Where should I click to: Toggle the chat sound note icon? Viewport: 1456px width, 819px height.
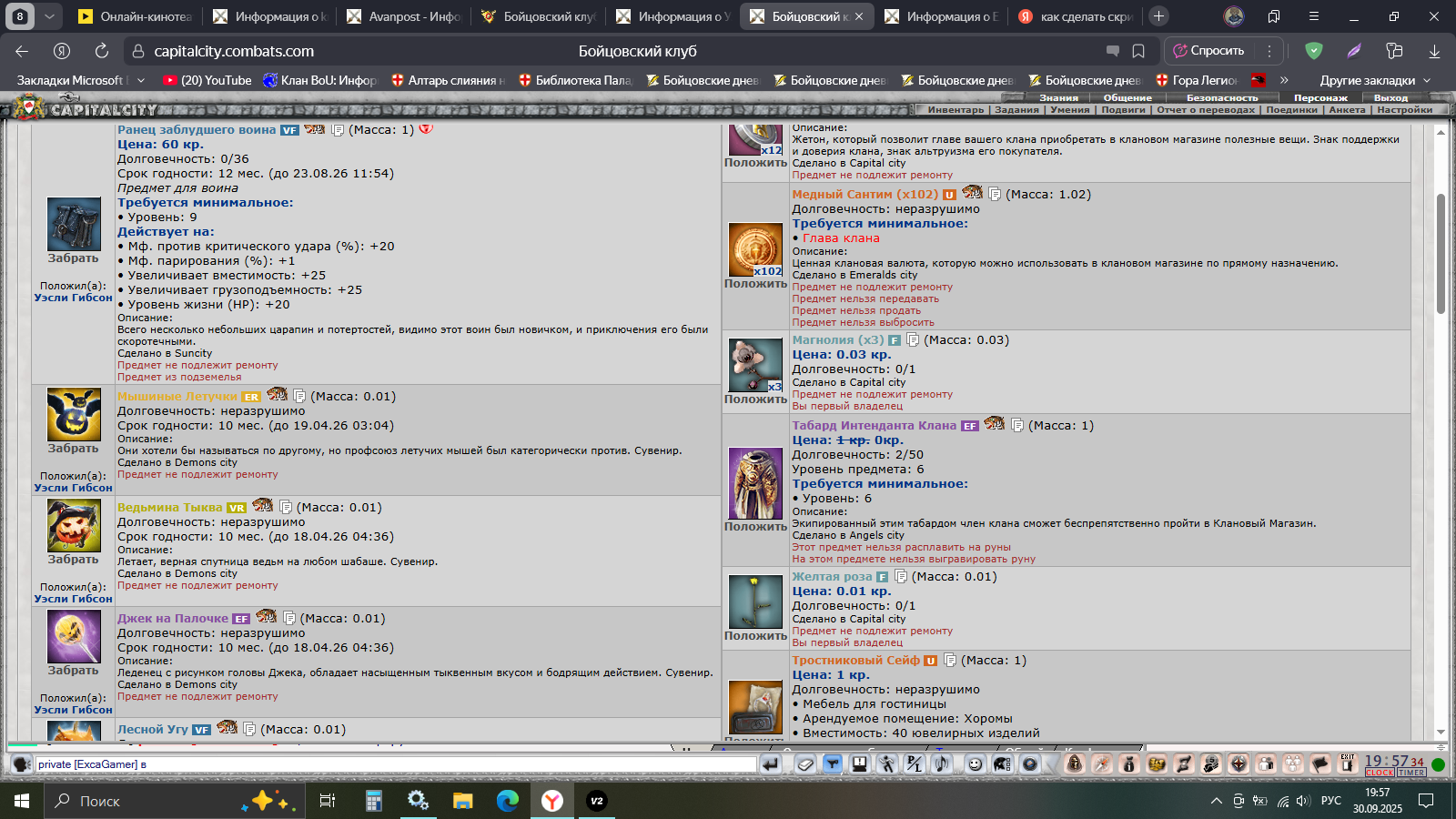(942, 764)
